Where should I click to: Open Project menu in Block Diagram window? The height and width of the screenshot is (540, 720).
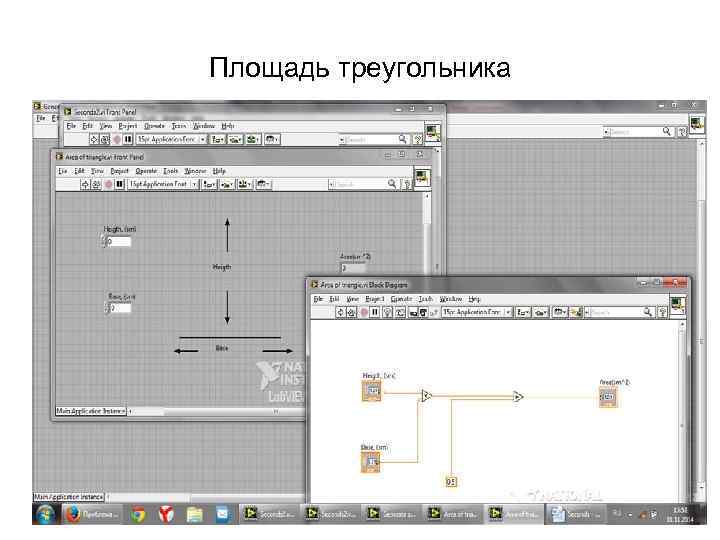pos(375,299)
